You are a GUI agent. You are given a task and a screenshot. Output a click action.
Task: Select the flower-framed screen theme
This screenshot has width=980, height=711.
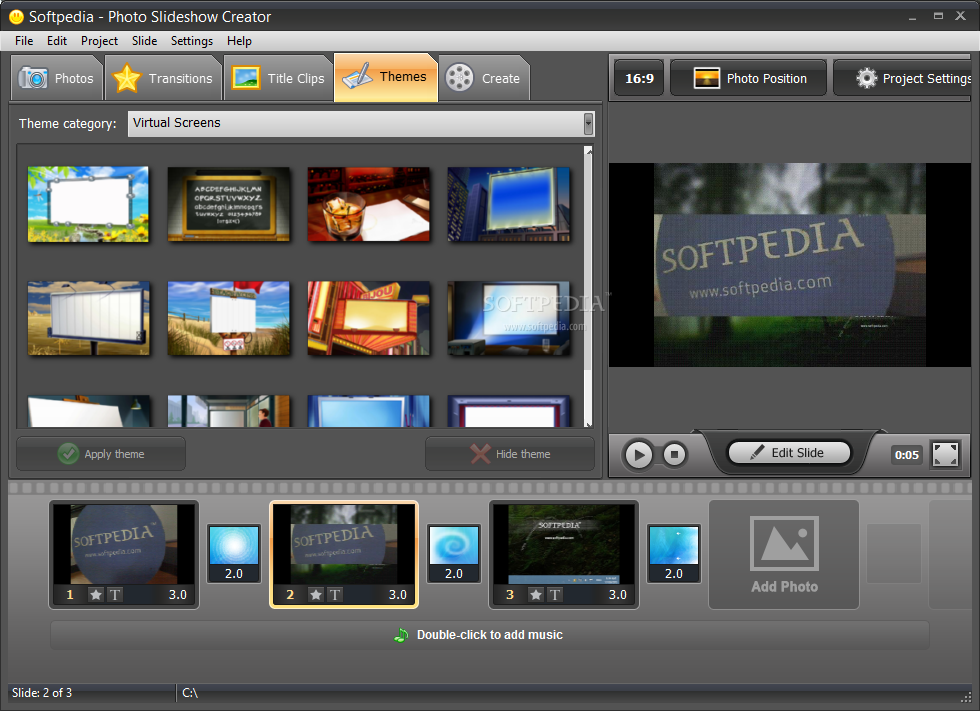click(x=89, y=204)
